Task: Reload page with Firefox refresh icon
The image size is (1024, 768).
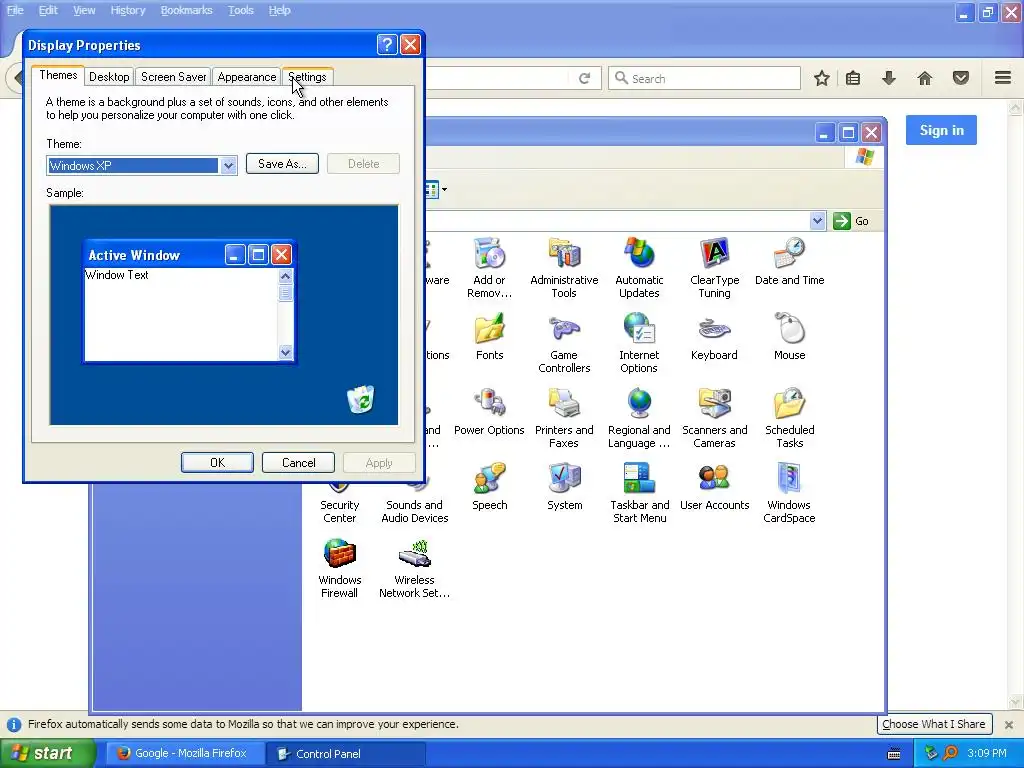Action: (584, 78)
